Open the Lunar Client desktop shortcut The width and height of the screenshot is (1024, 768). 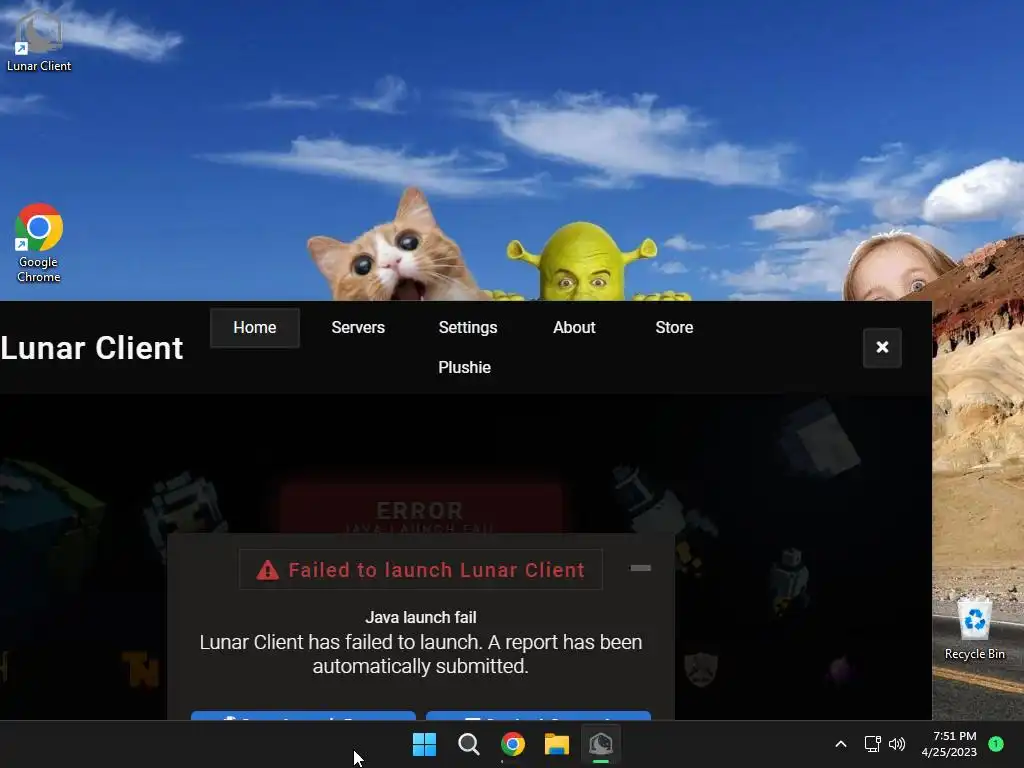(x=39, y=40)
